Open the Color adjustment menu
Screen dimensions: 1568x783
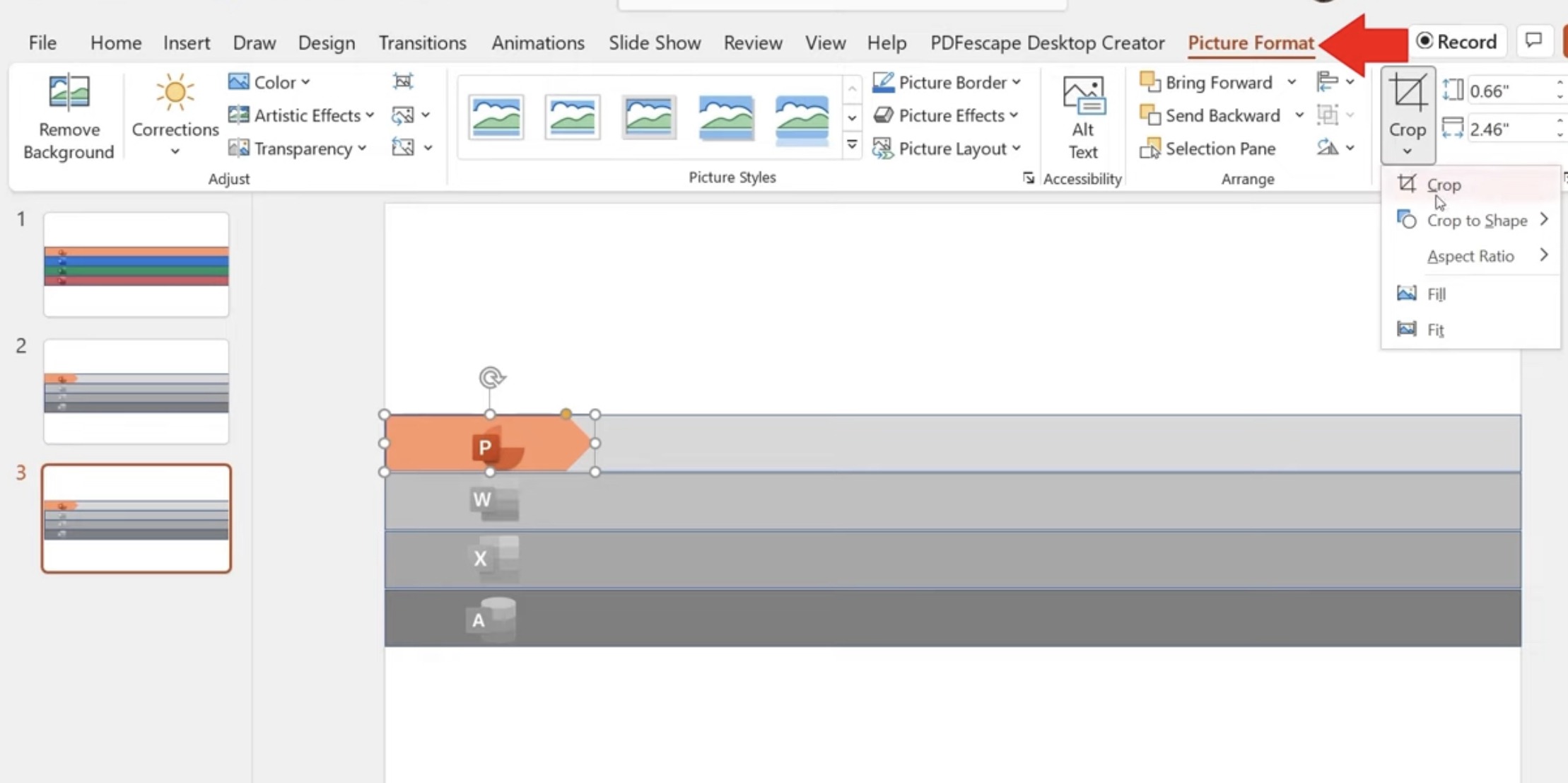click(x=269, y=82)
